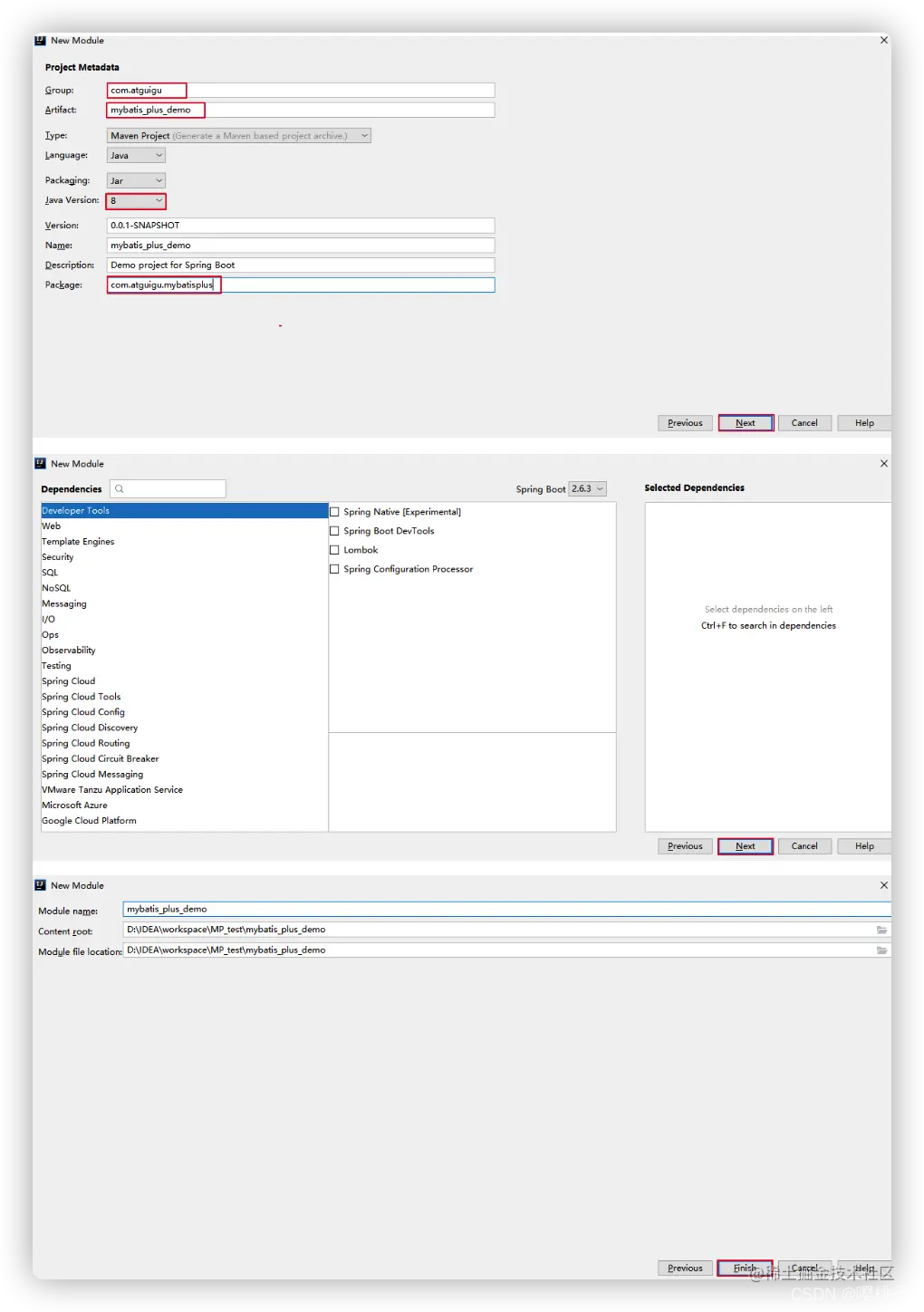Enable Spring Configuration Processor checkbox

(x=334, y=569)
